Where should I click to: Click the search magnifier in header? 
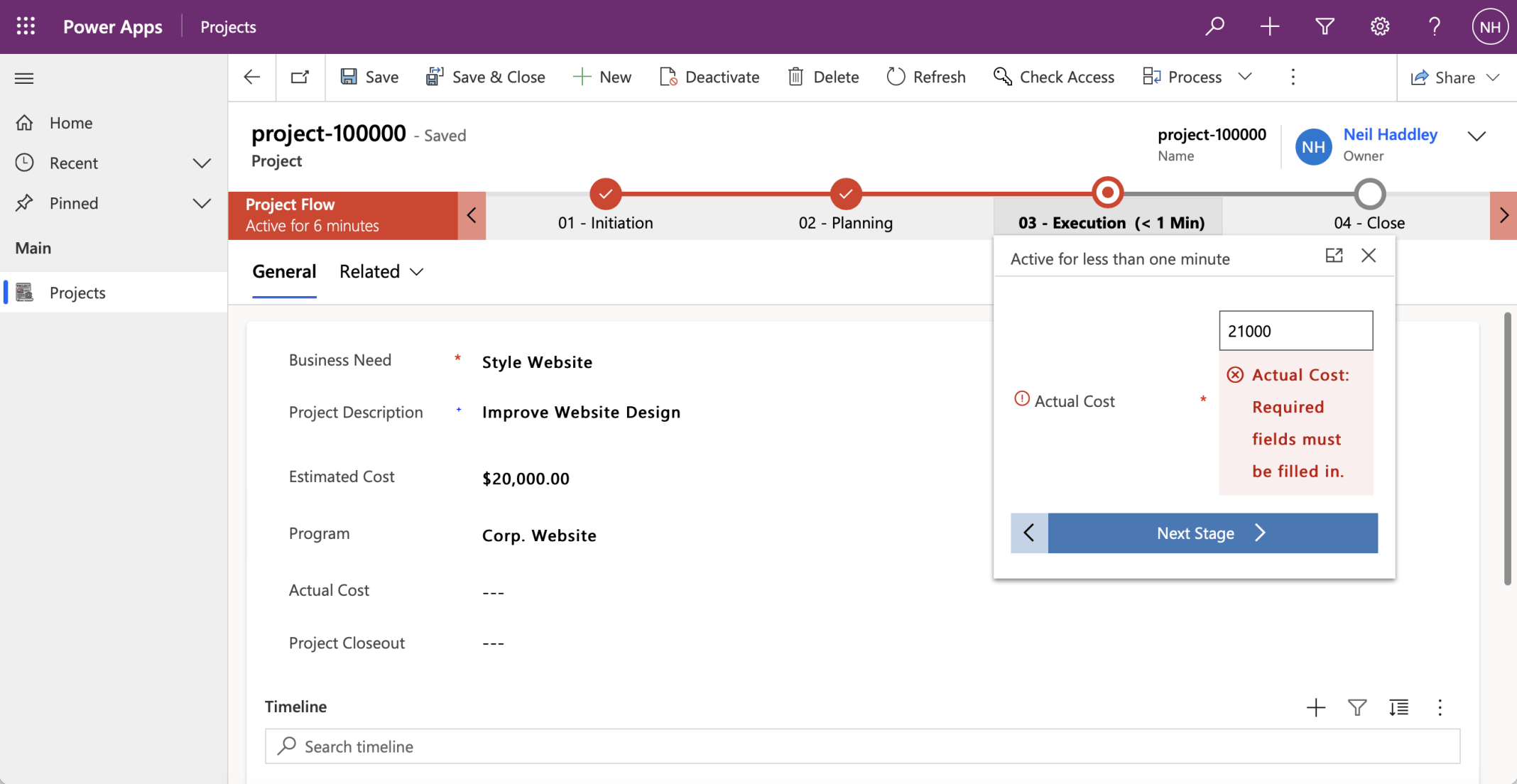click(x=1214, y=26)
